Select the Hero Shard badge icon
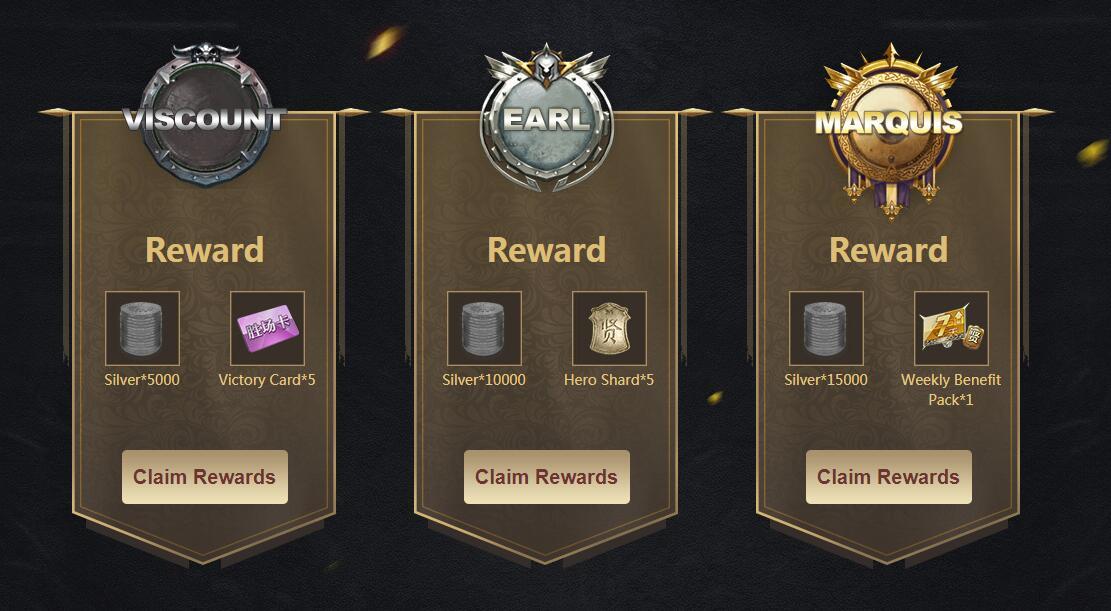This screenshot has height=611, width=1111. pyautogui.click(x=609, y=328)
